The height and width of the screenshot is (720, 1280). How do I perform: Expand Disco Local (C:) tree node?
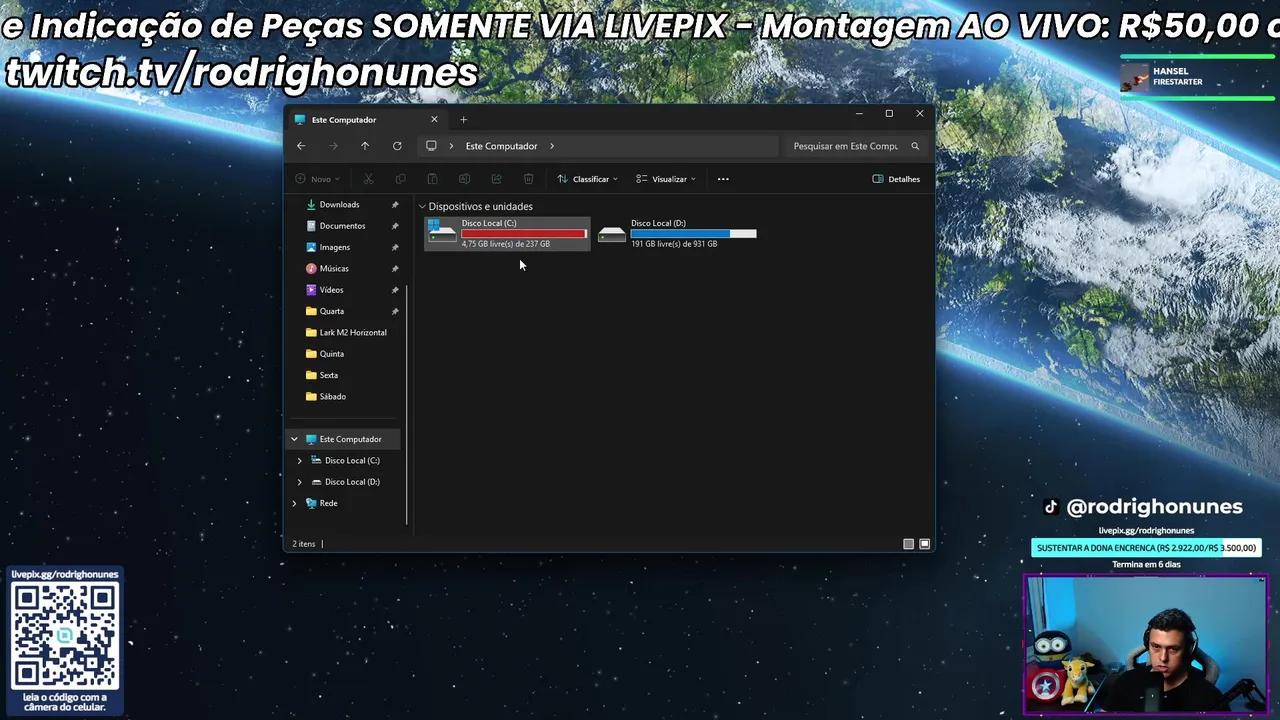tap(299, 461)
